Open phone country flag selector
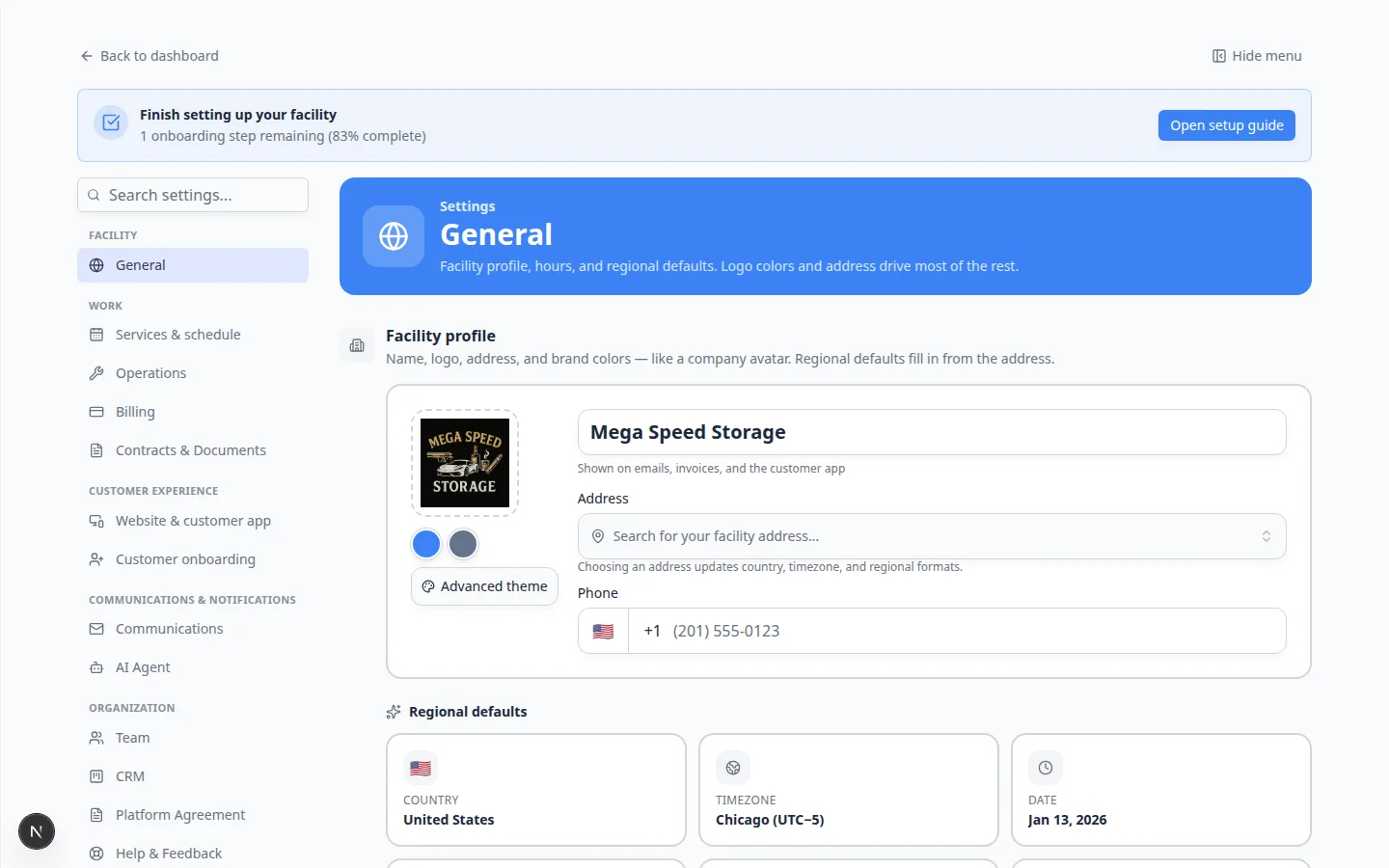 click(603, 631)
